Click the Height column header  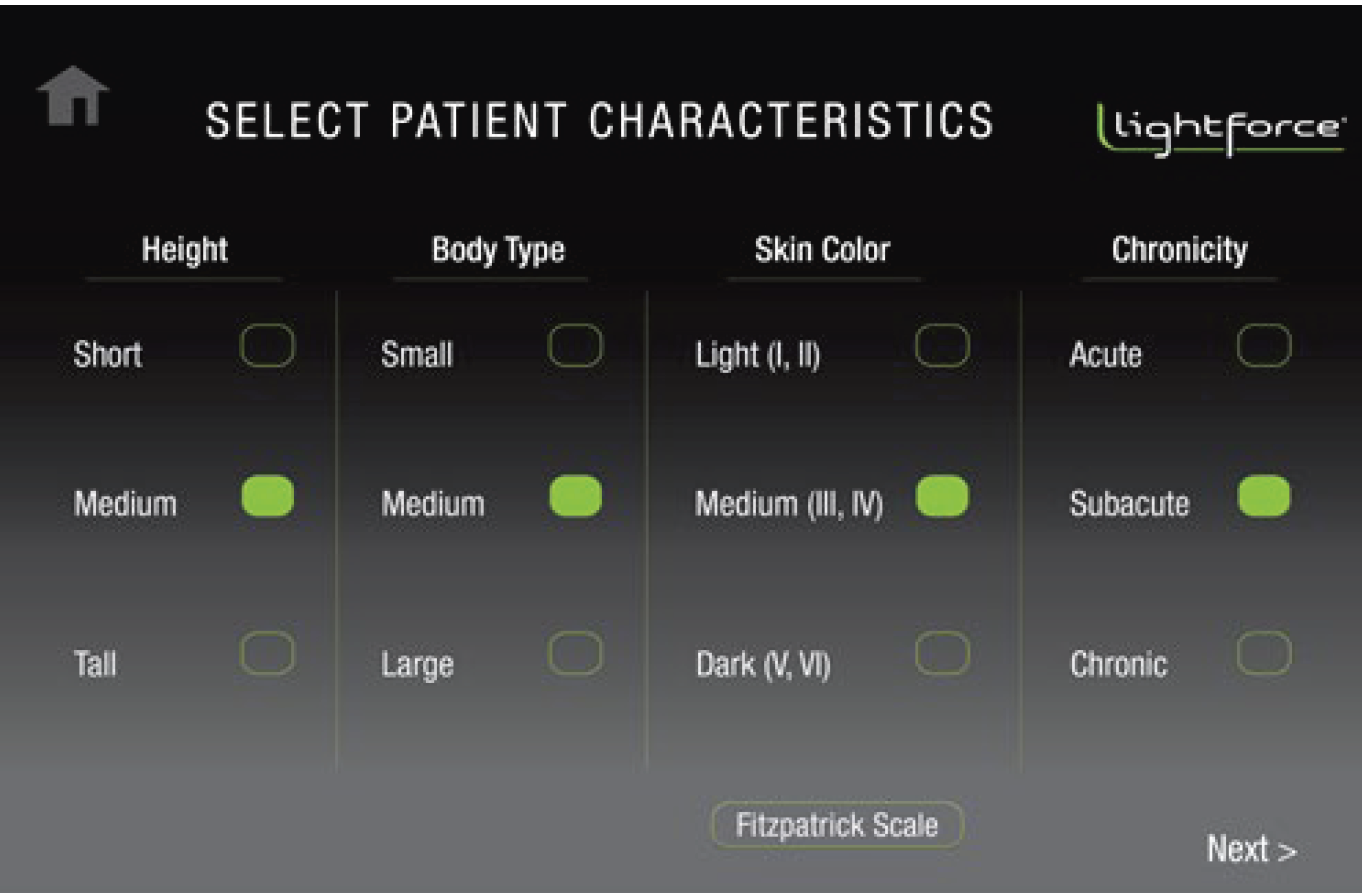coord(185,250)
